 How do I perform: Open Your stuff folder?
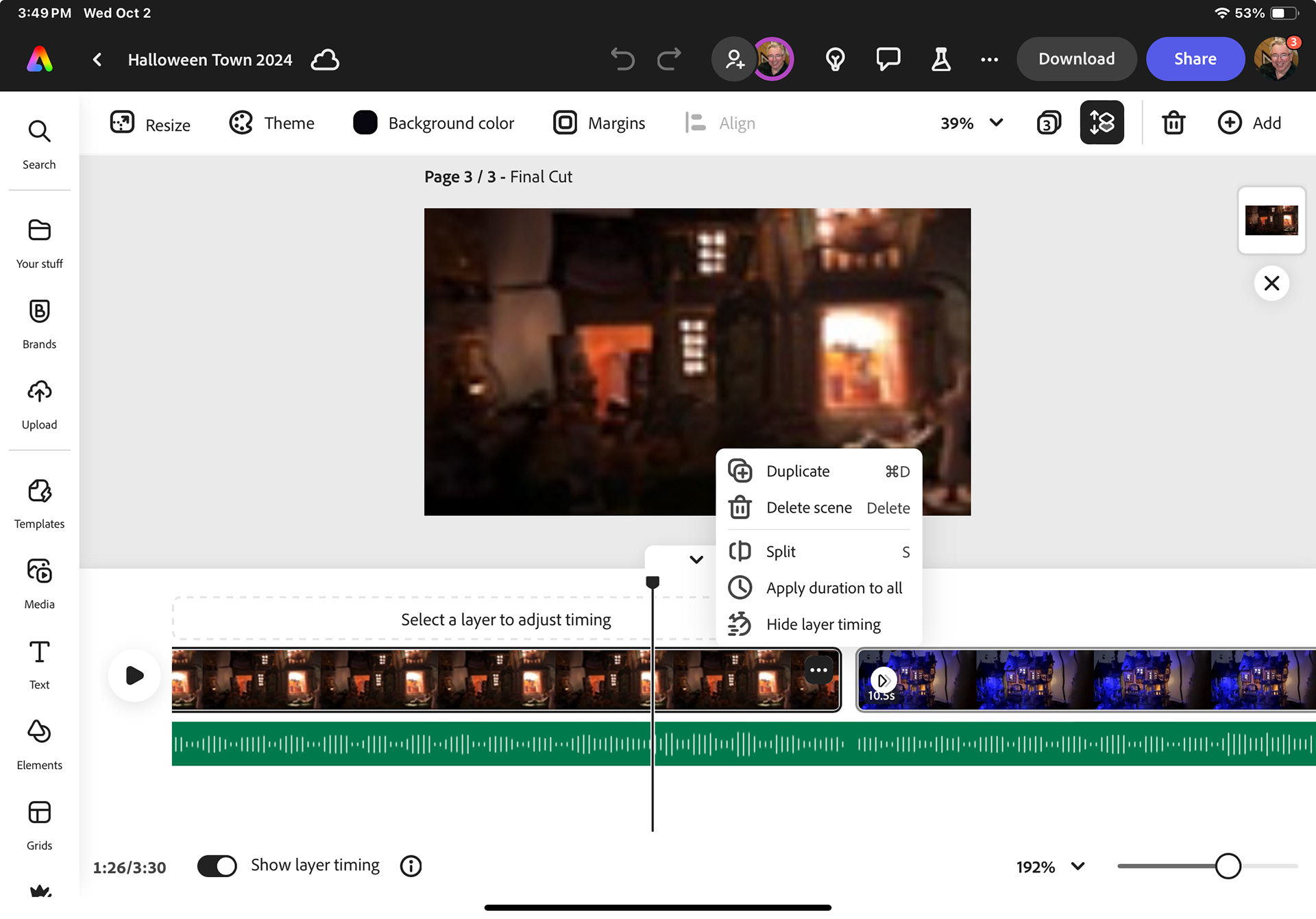coord(39,244)
